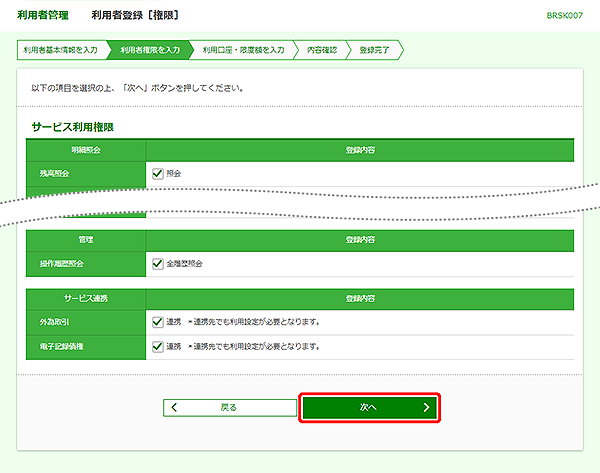The image size is (600, 473).
Task: Click the 残高照会 row label
Action: pos(54,174)
